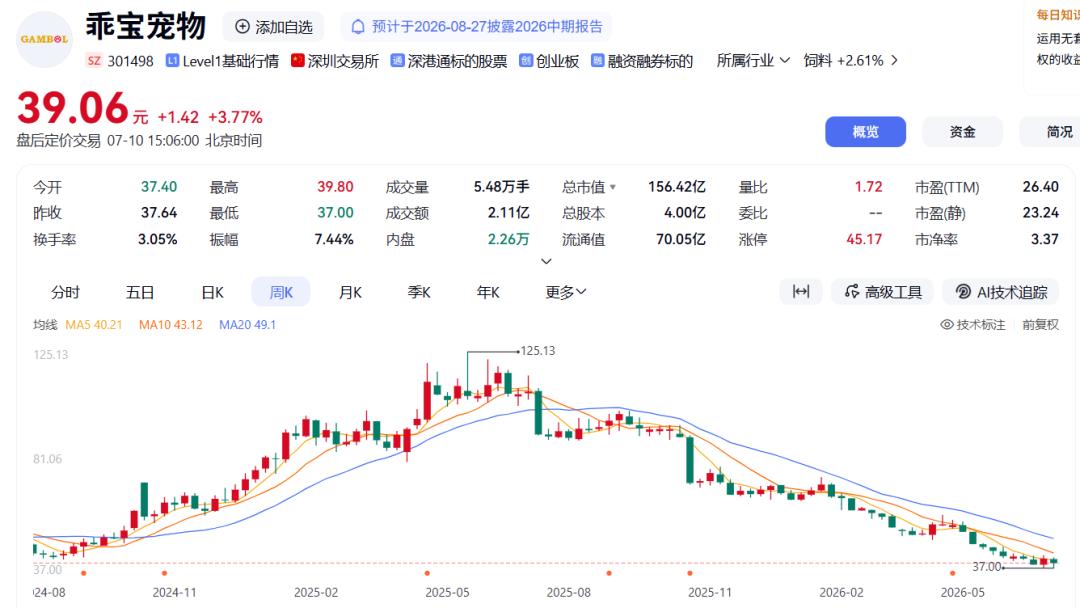Click the 成交量 value 5.48万手
Image resolution: width=1080 pixels, height=608 pixels.
(501, 187)
